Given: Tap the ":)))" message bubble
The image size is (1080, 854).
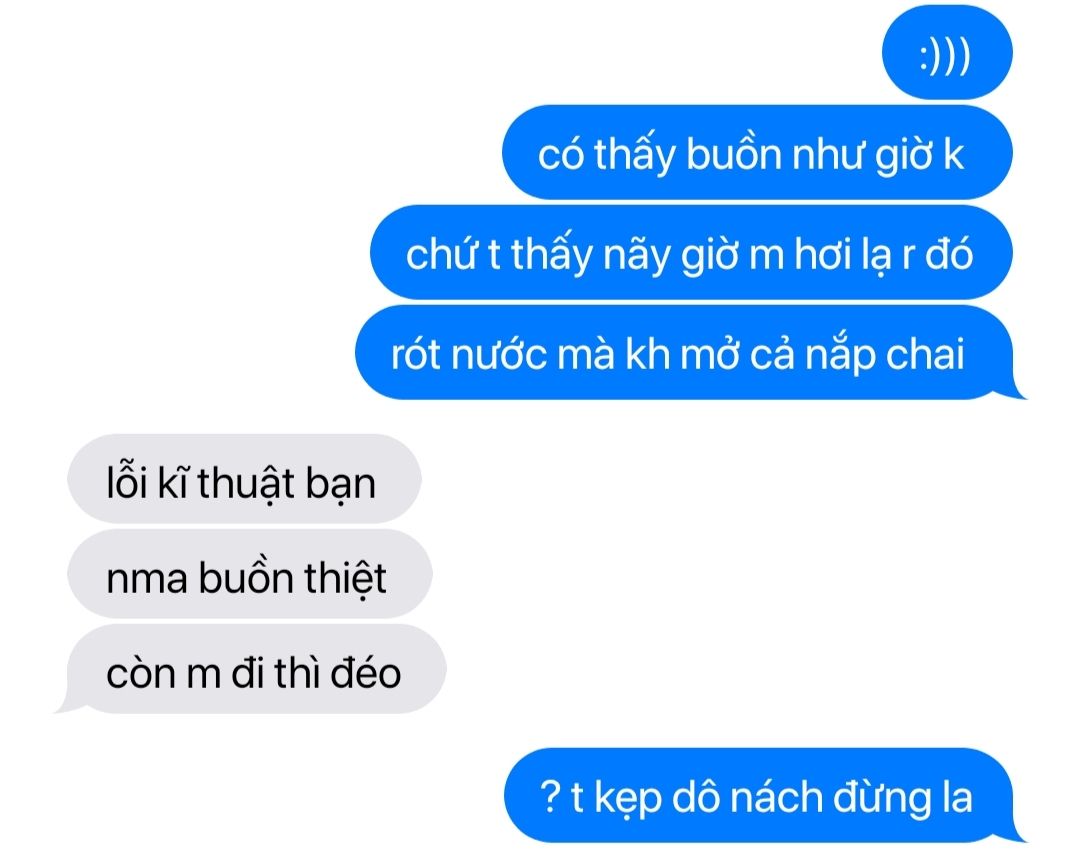Looking at the screenshot, I should (x=947, y=53).
